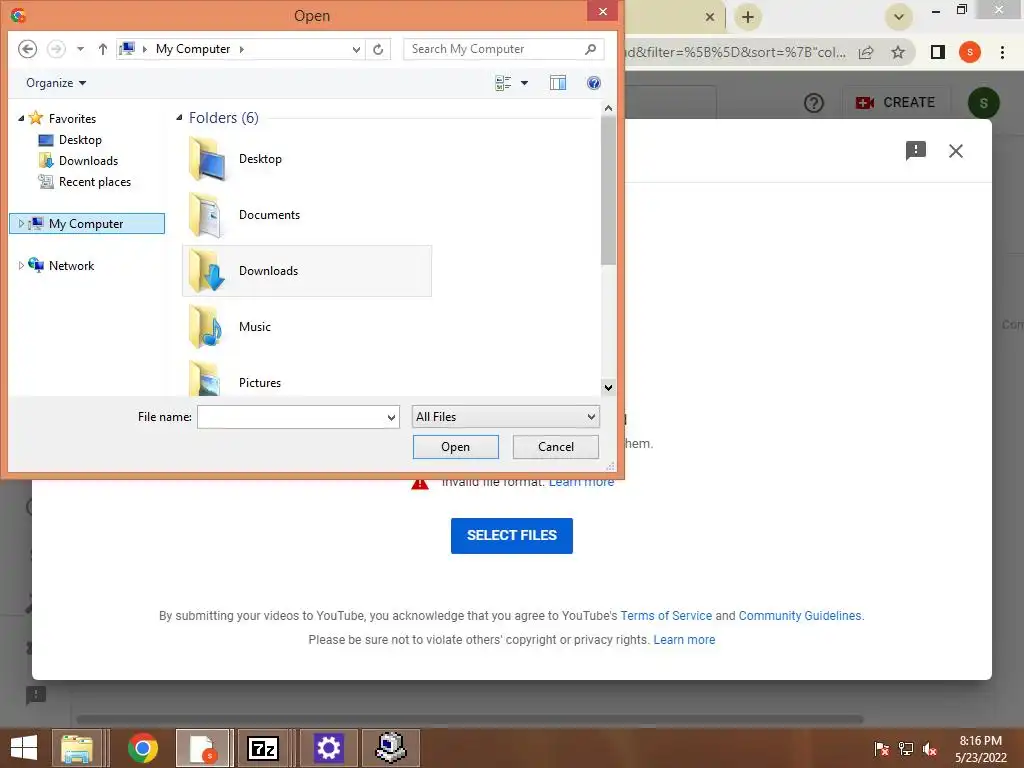1024x768 pixels.
Task: Open the Organize menu
Action: 56,83
